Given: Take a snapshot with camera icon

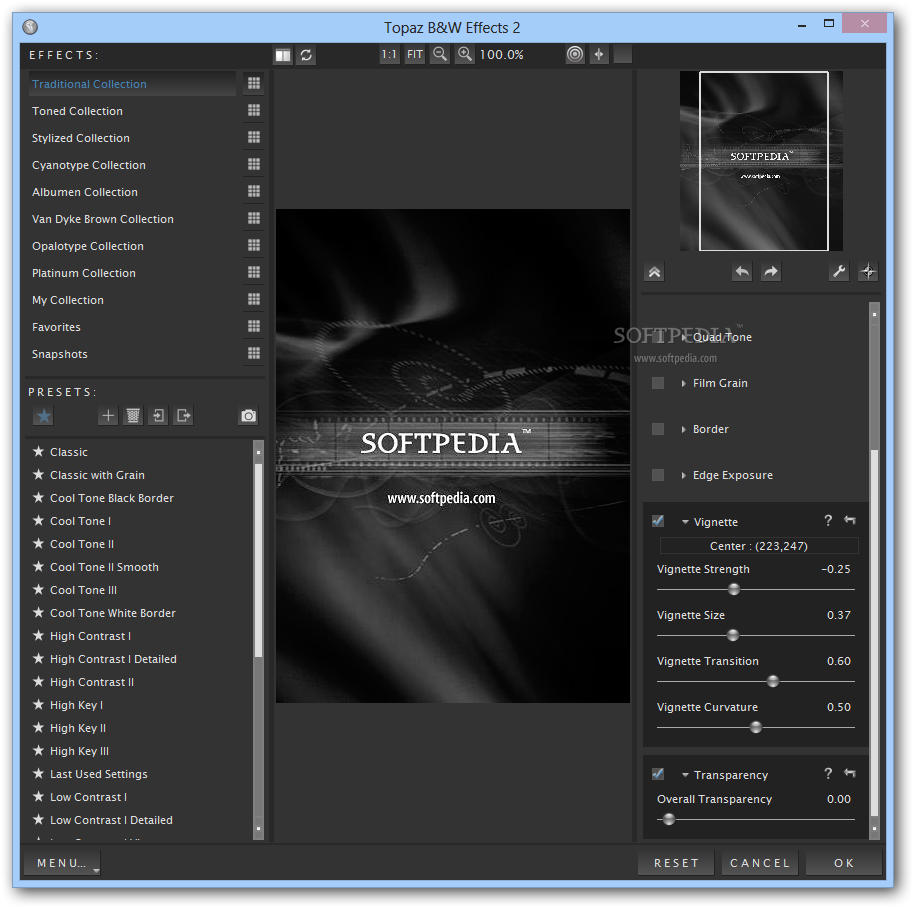Looking at the screenshot, I should [x=249, y=416].
